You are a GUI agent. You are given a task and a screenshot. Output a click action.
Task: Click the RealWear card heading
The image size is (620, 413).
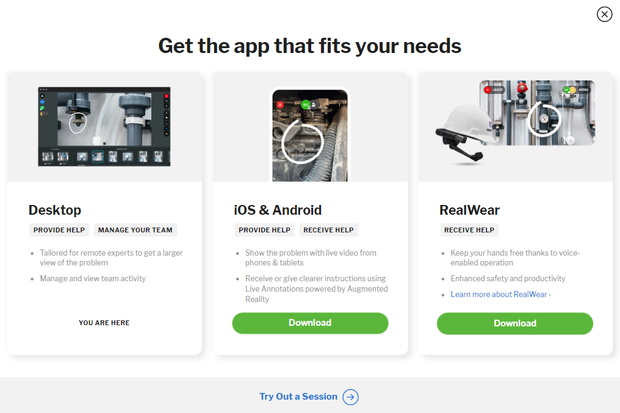pyautogui.click(x=469, y=210)
